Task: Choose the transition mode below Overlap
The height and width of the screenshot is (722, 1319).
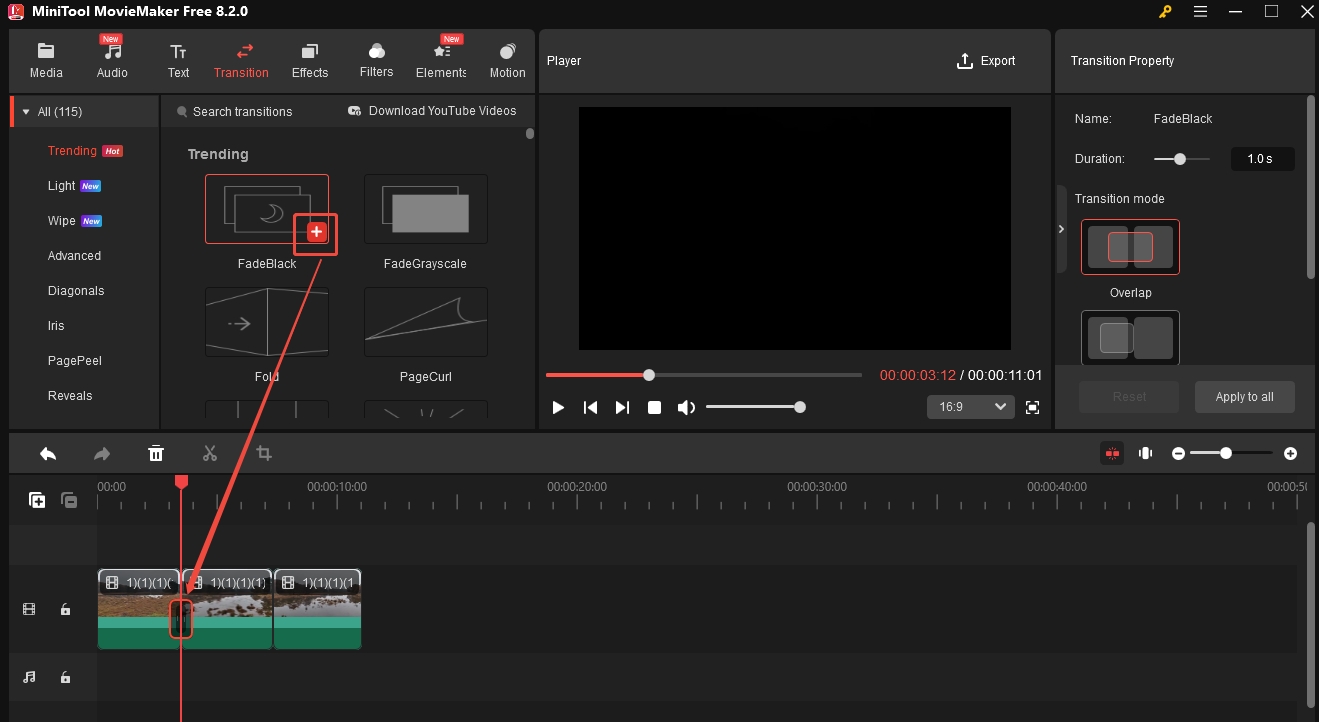Action: [1130, 338]
